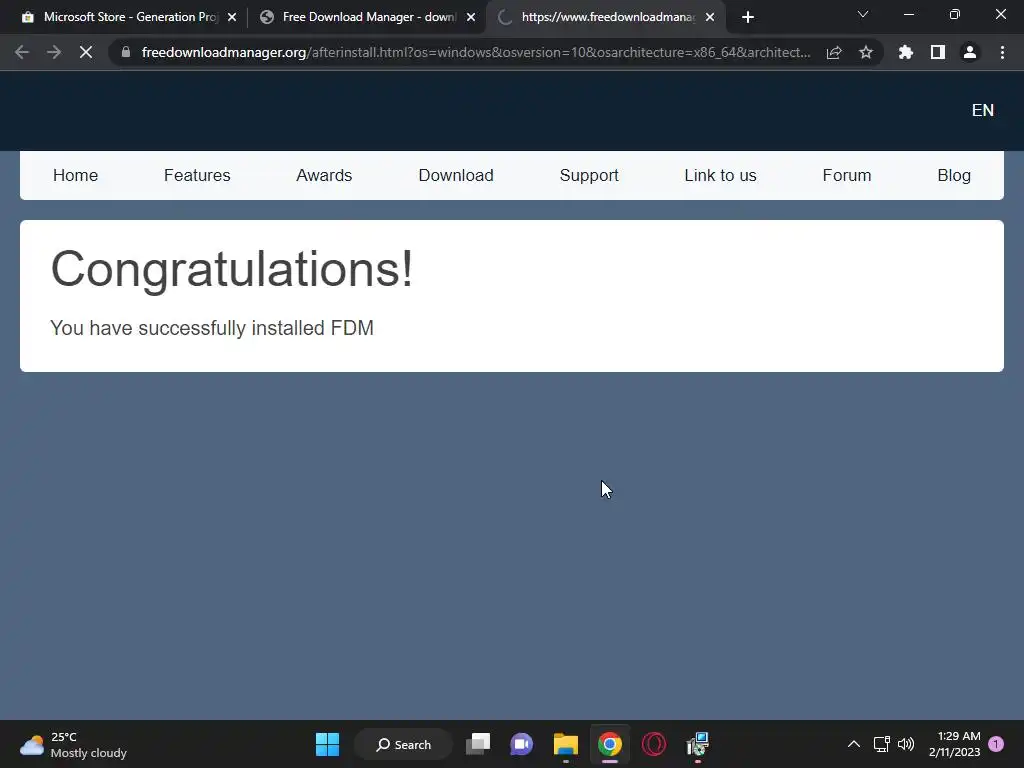
Task: Select the loading freedownloadmanager.org tab
Action: pos(604,17)
